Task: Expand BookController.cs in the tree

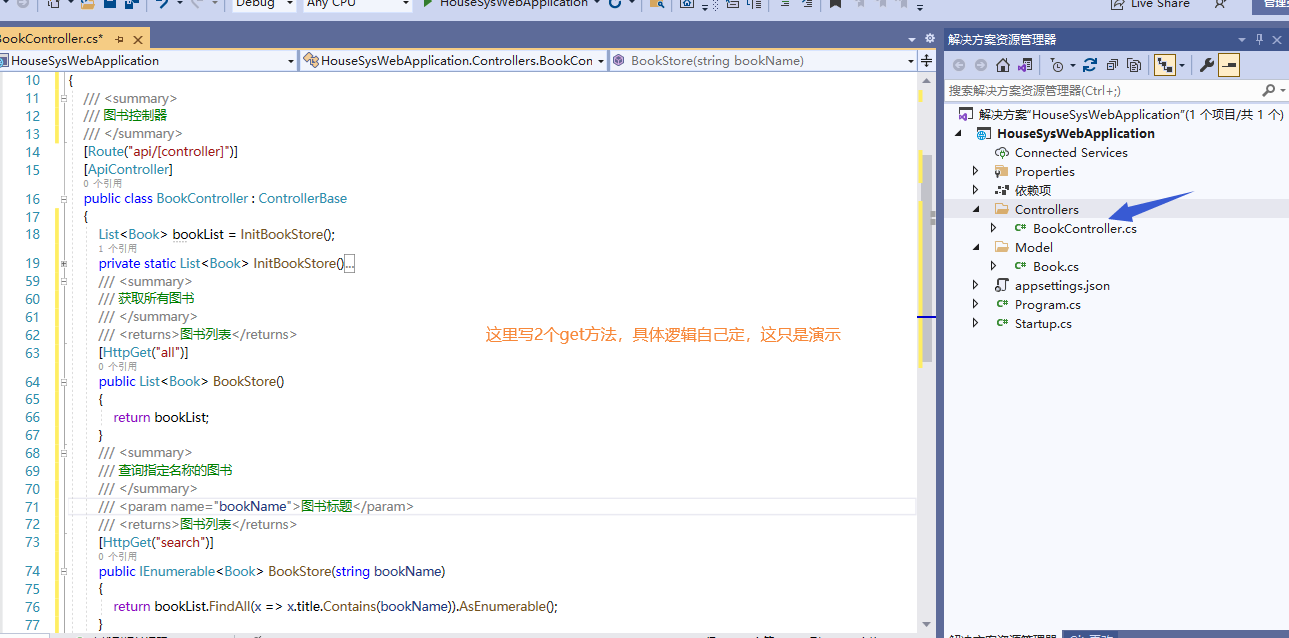Action: [994, 228]
